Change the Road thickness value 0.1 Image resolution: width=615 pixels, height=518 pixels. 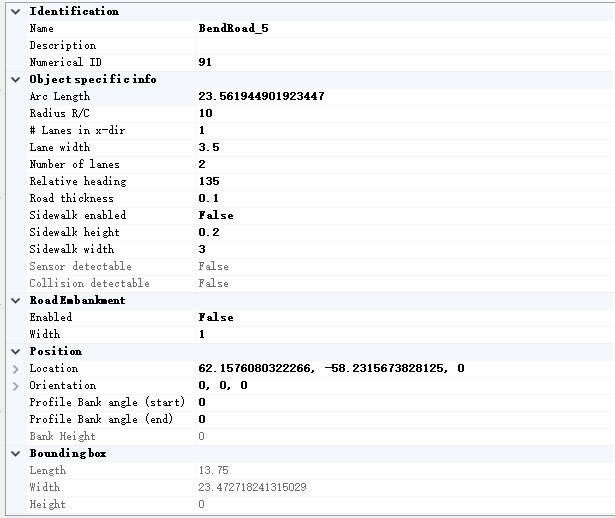pos(208,198)
